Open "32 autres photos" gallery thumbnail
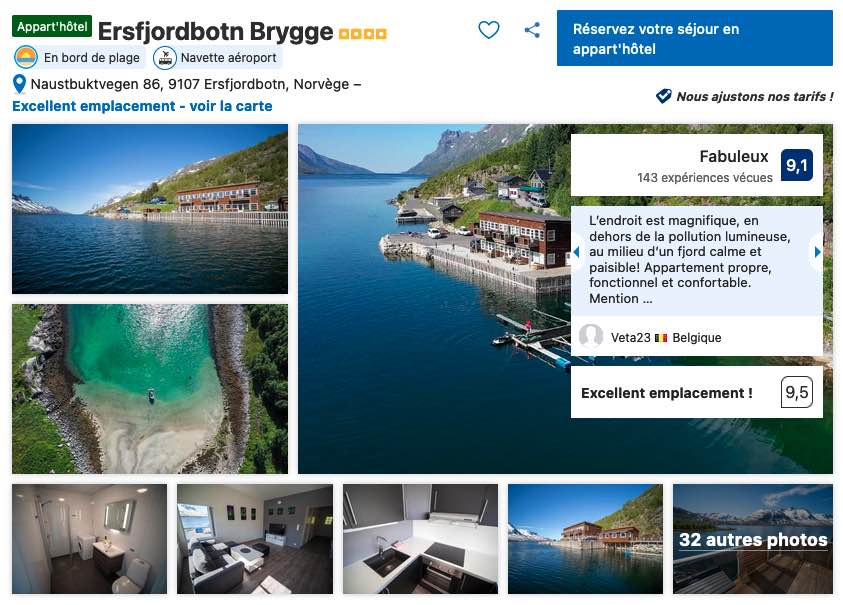Viewport: 843px width, 605px height. (x=753, y=539)
